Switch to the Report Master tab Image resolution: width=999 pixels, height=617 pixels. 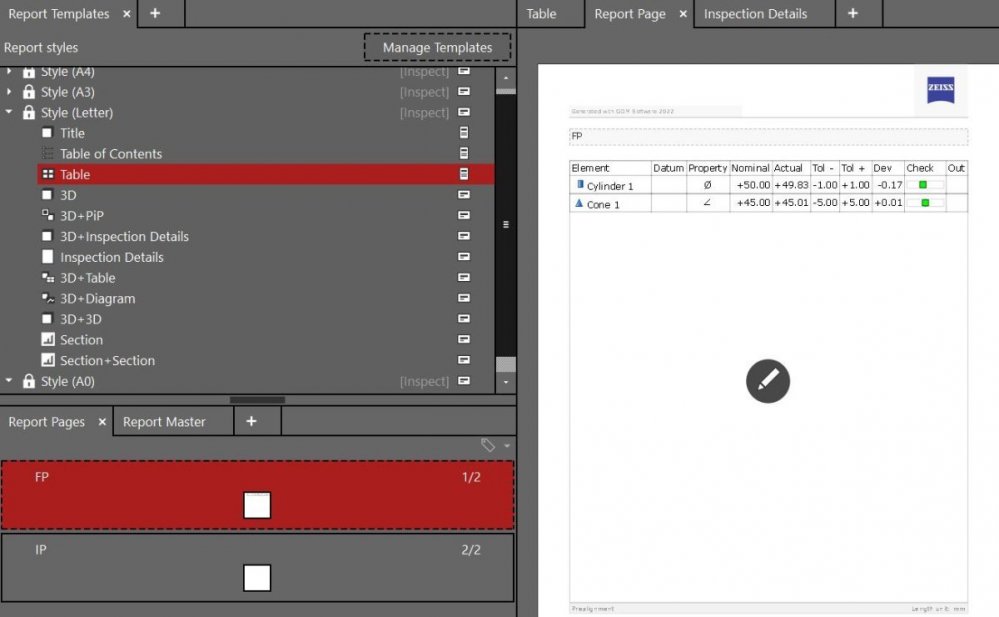pyautogui.click(x=164, y=422)
